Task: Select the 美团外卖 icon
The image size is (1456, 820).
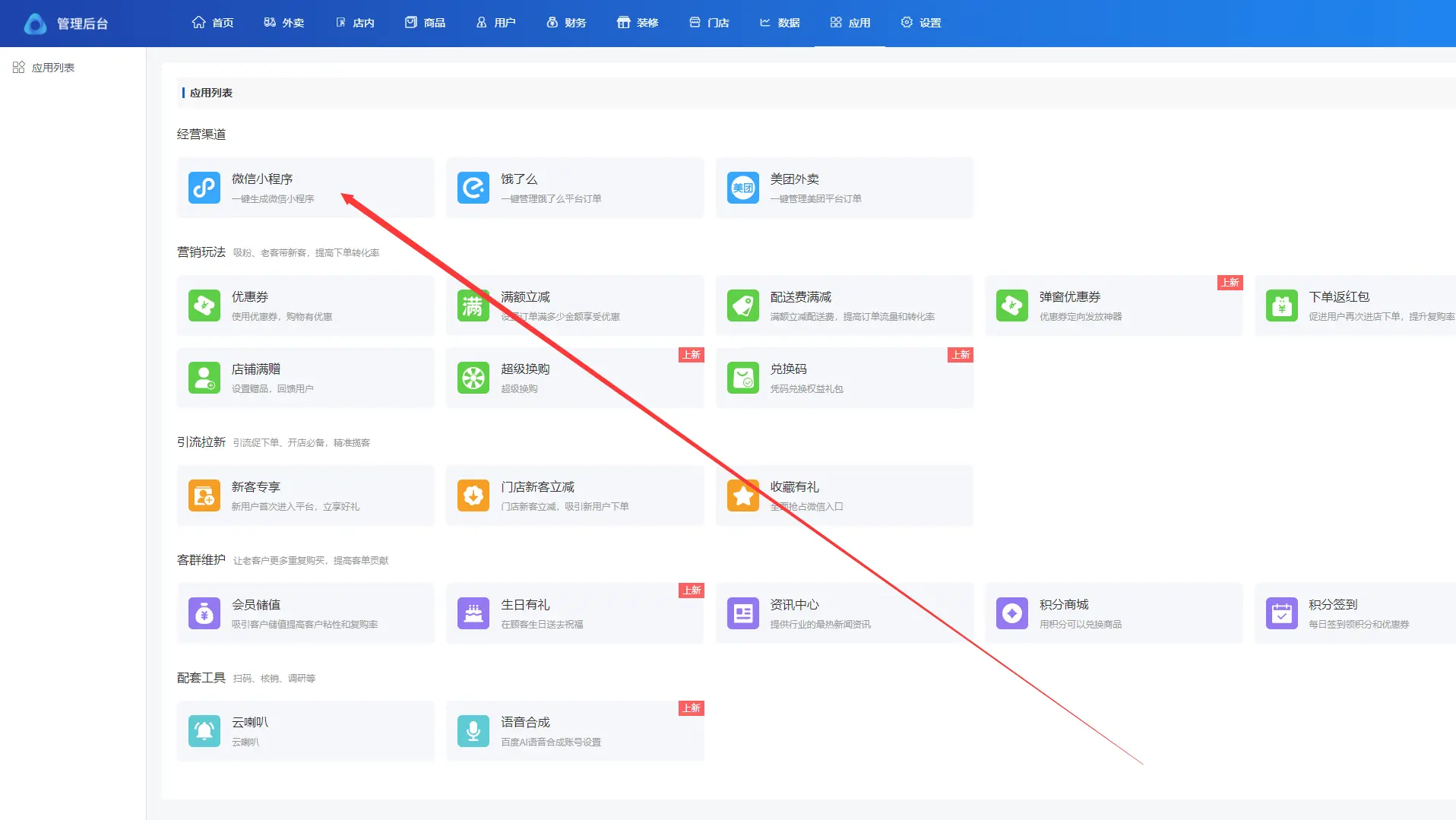Action: pyautogui.click(x=743, y=188)
